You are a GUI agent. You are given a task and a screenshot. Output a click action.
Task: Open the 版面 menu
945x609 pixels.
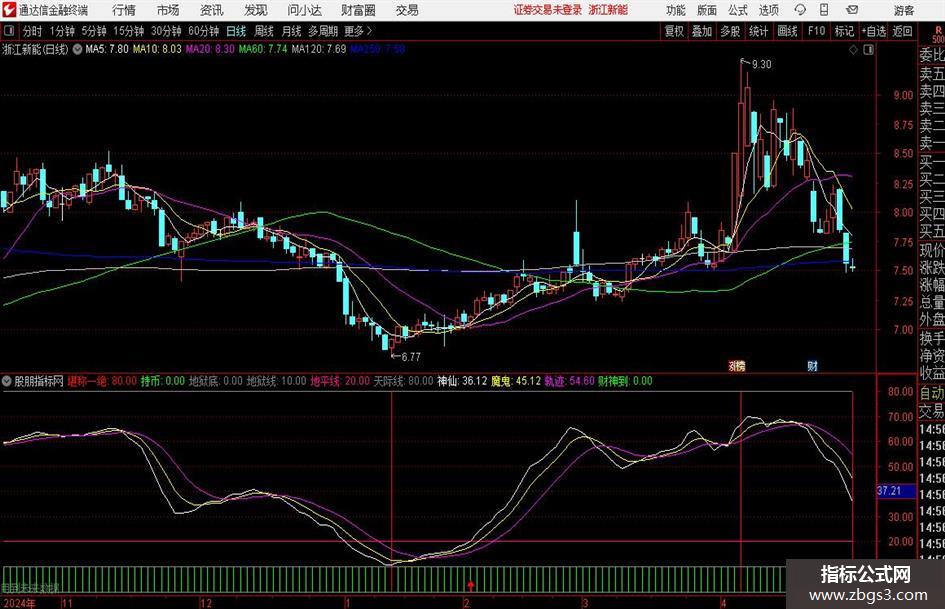707,10
